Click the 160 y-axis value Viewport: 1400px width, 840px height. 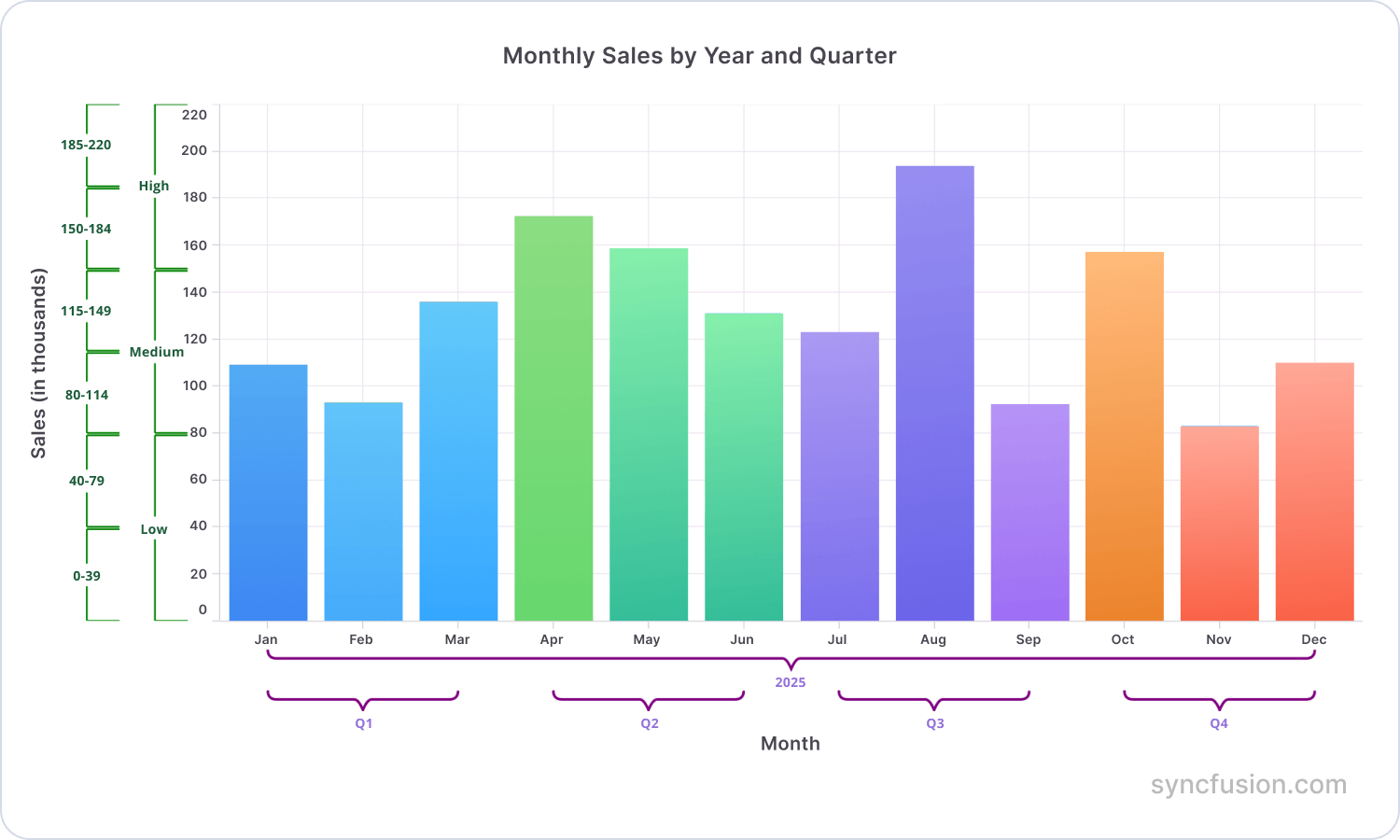[194, 245]
